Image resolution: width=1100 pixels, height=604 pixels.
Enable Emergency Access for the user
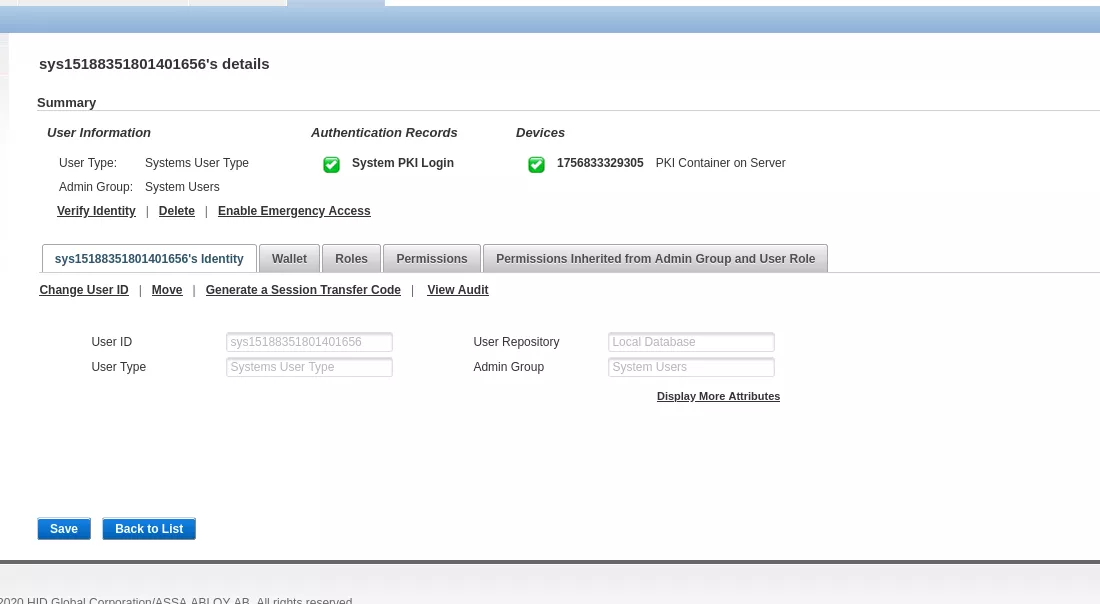[294, 211]
